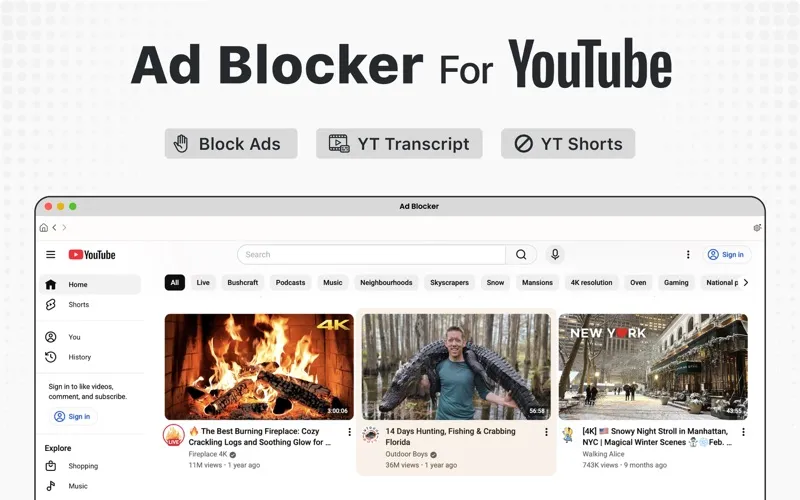Select the All filter chip
This screenshot has width=800, height=500.
pyautogui.click(x=174, y=283)
